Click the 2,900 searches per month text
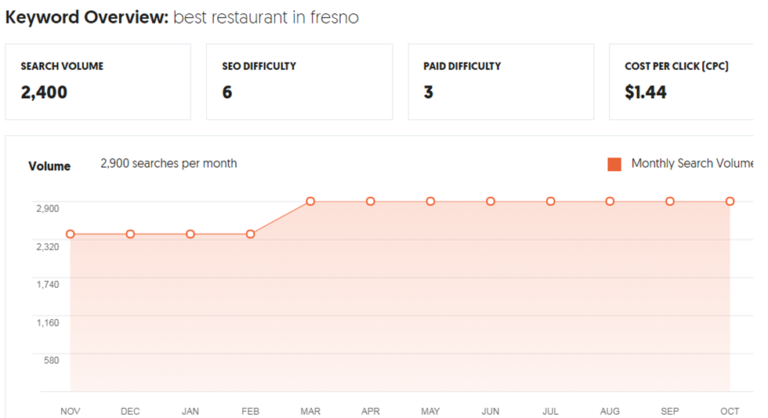 (168, 163)
